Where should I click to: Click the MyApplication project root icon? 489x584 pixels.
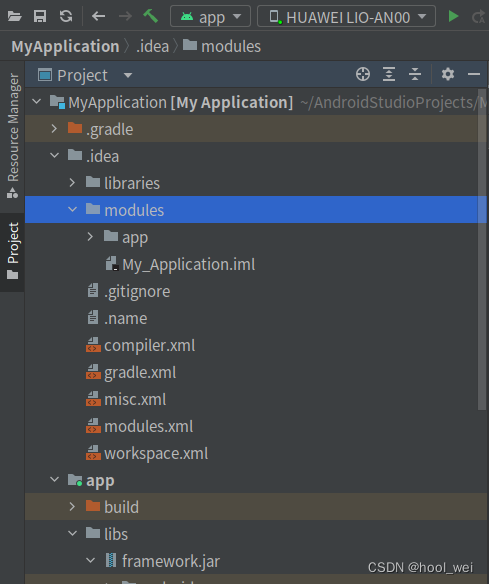click(x=57, y=102)
